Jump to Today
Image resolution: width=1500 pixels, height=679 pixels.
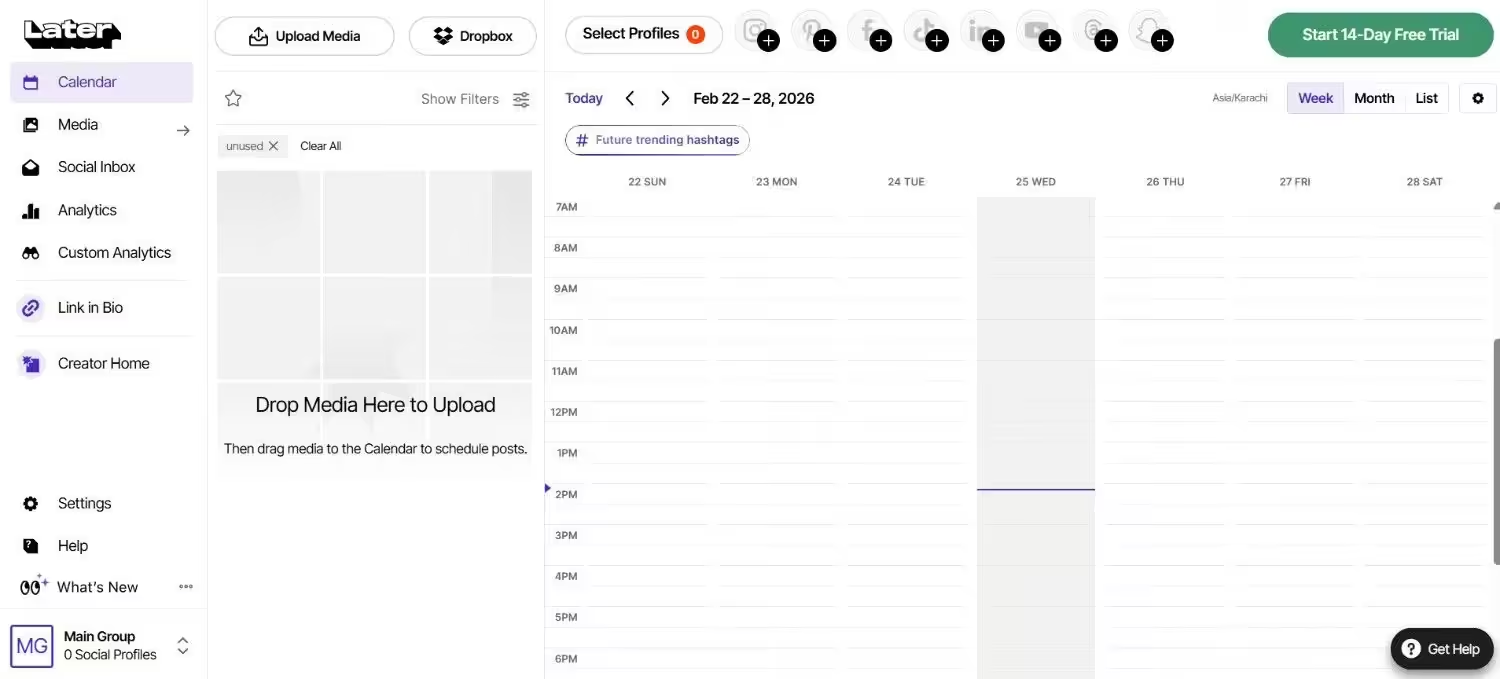pos(584,98)
